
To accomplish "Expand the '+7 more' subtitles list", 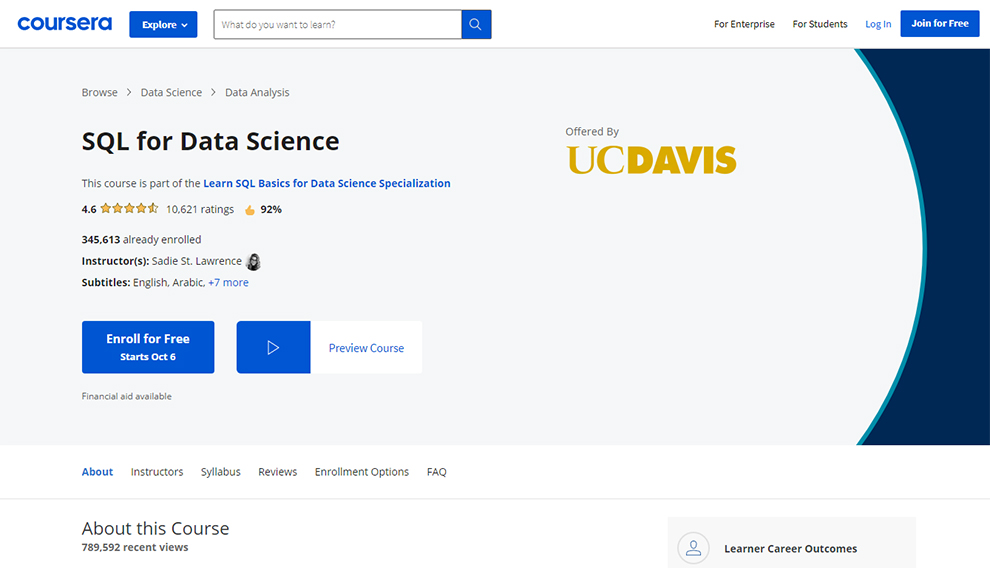I will click(228, 283).
